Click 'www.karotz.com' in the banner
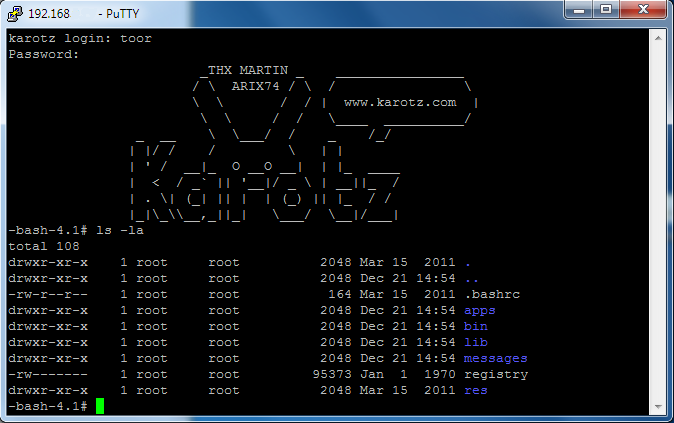This screenshot has height=423, width=674. click(400, 102)
